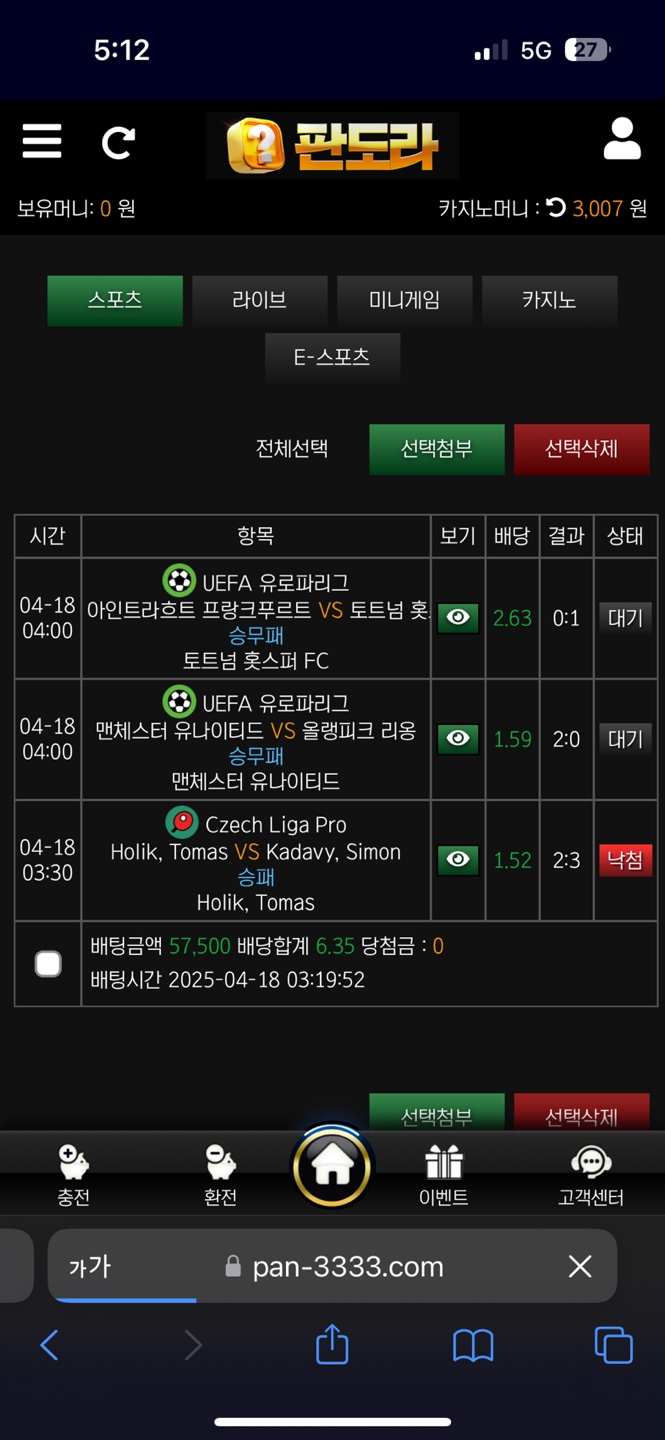This screenshot has height=1440, width=665.
Task: Toggle the bet slip checkbox
Action: click(48, 964)
